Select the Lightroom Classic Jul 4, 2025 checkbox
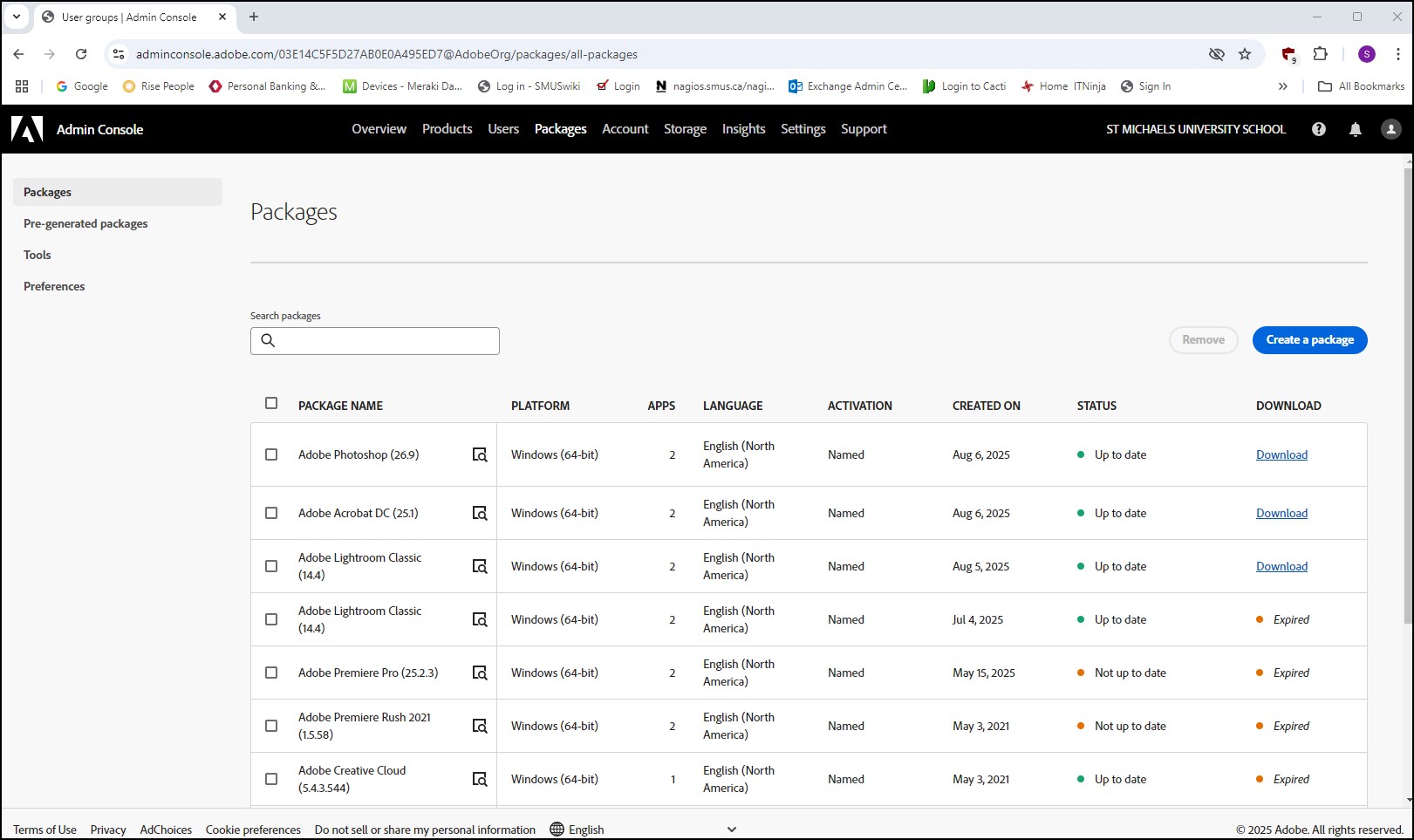1414x840 pixels. point(271,619)
